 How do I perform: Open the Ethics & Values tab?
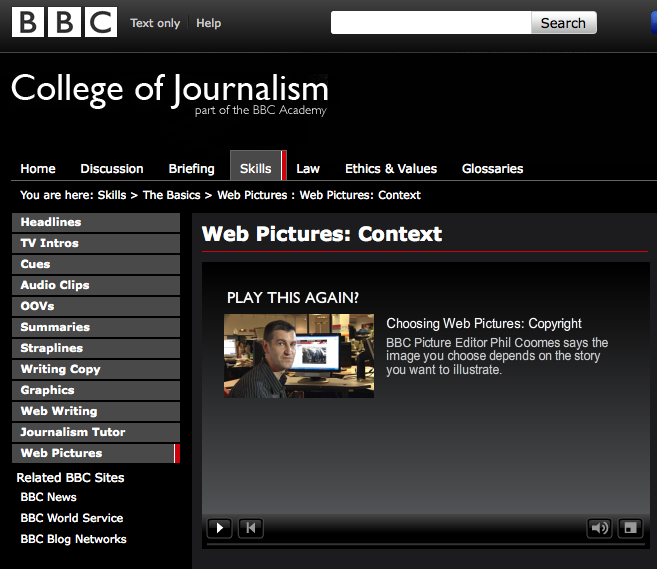[x=391, y=169]
